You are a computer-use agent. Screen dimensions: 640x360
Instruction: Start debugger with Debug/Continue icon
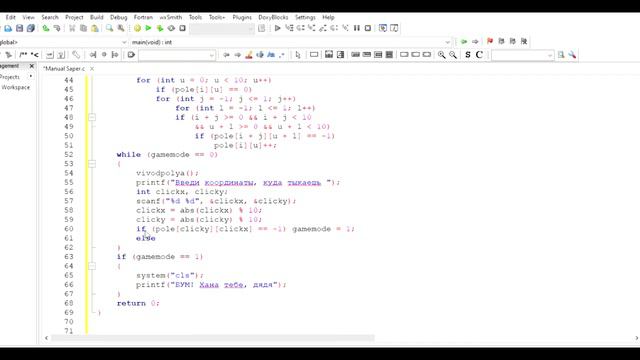pos(278,28)
